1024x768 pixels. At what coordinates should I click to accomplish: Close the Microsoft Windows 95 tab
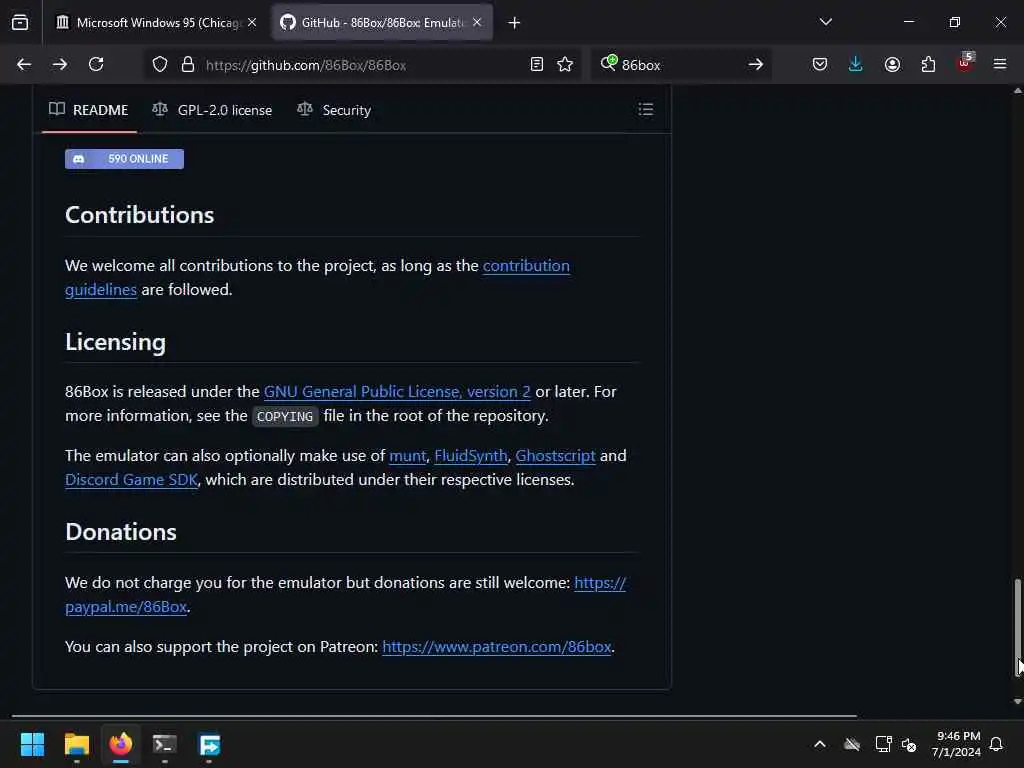(x=252, y=22)
